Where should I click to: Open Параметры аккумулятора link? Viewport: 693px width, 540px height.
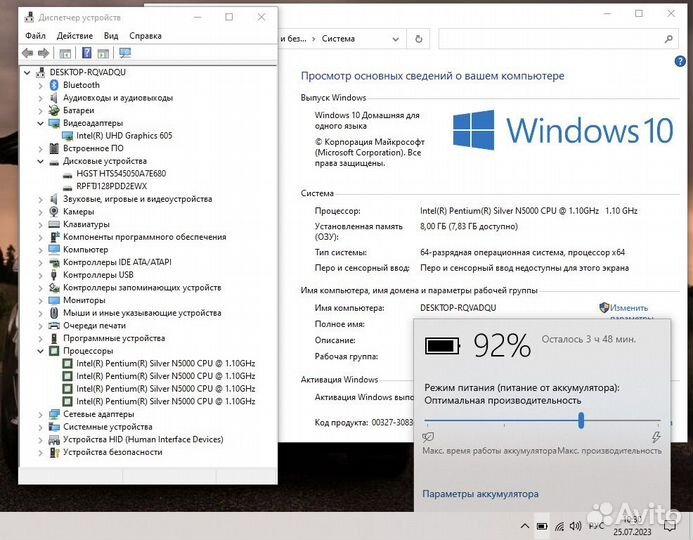coord(480,494)
